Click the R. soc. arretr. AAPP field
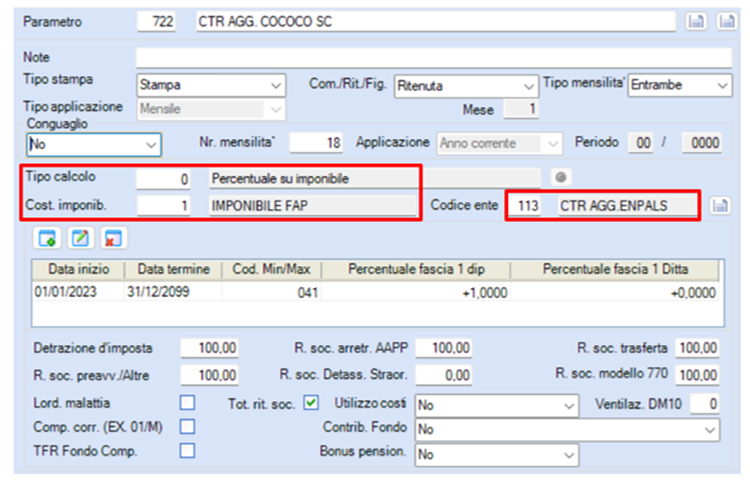This screenshot has width=750, height=487. pos(443,348)
